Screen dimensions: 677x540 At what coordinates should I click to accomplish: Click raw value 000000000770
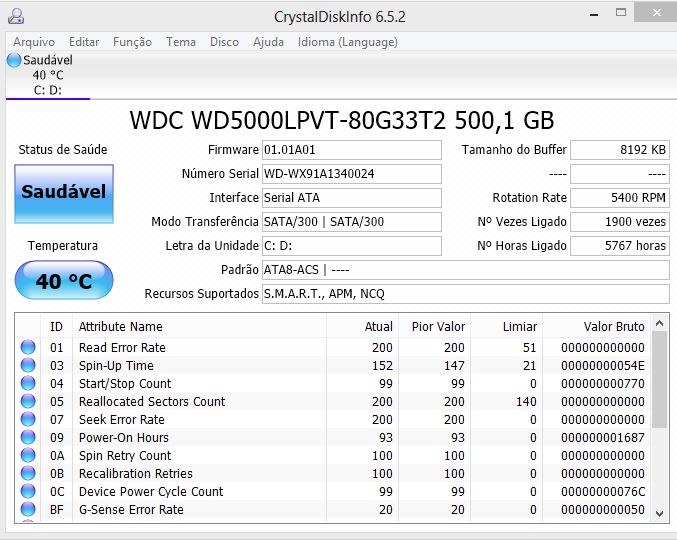603,383
